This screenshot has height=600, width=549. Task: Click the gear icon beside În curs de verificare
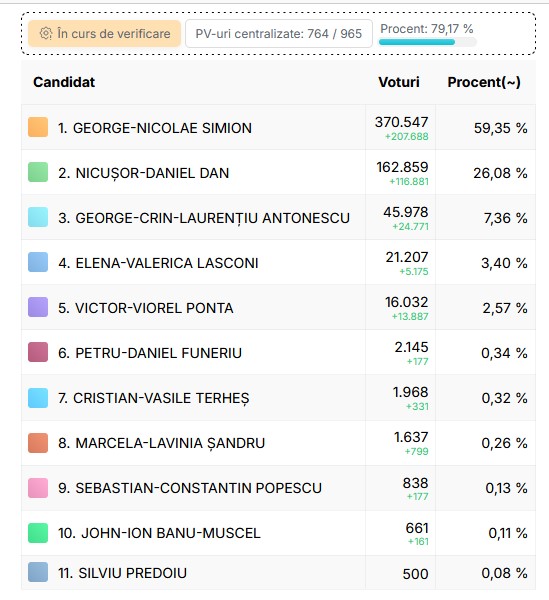pyautogui.click(x=46, y=34)
